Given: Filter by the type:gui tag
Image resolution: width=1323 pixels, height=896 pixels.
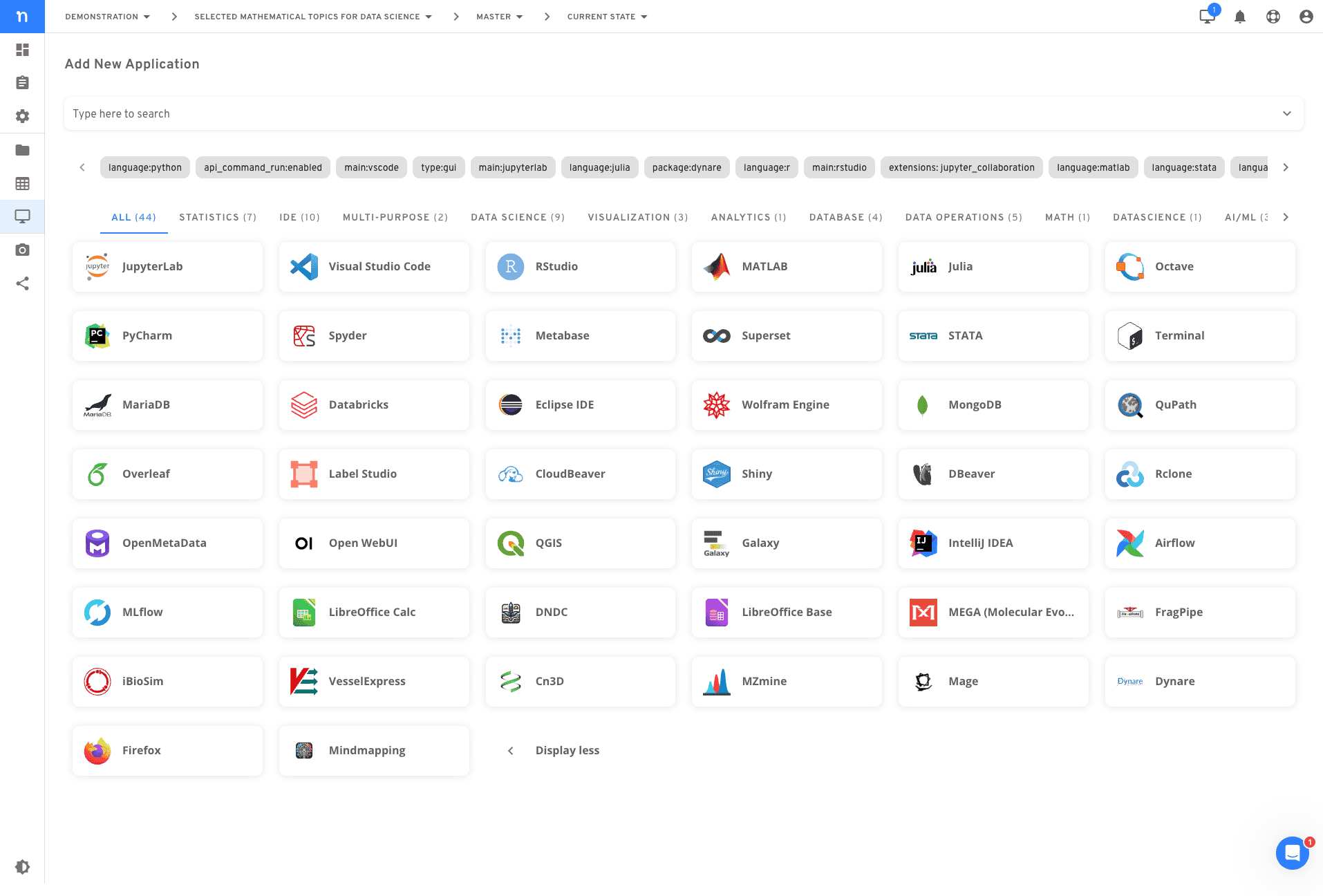Looking at the screenshot, I should click(438, 167).
